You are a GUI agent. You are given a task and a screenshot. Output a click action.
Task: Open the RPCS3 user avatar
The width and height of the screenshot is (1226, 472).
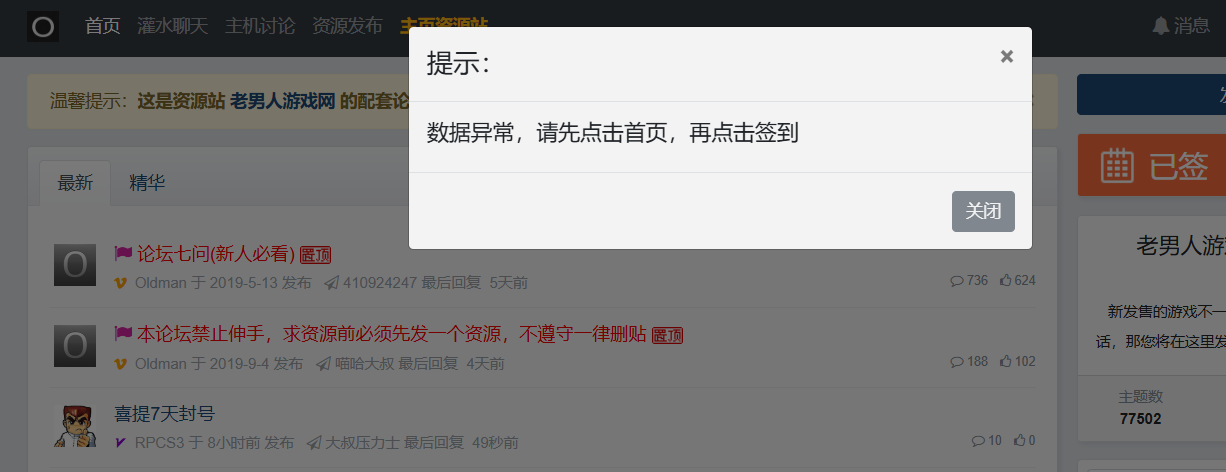pyautogui.click(x=74, y=425)
